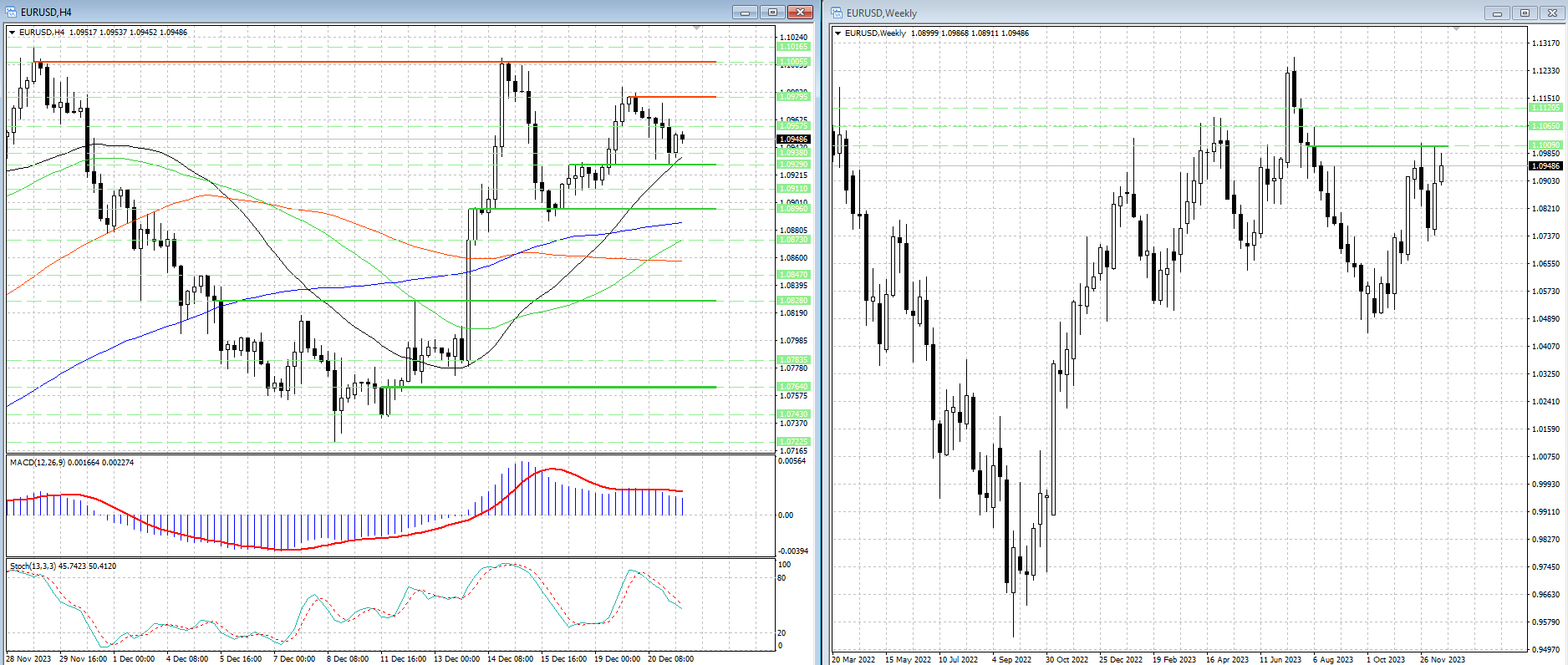This screenshot has width=1568, height=665.
Task: Click the chart shift marker on H4 chart
Action: point(696,28)
